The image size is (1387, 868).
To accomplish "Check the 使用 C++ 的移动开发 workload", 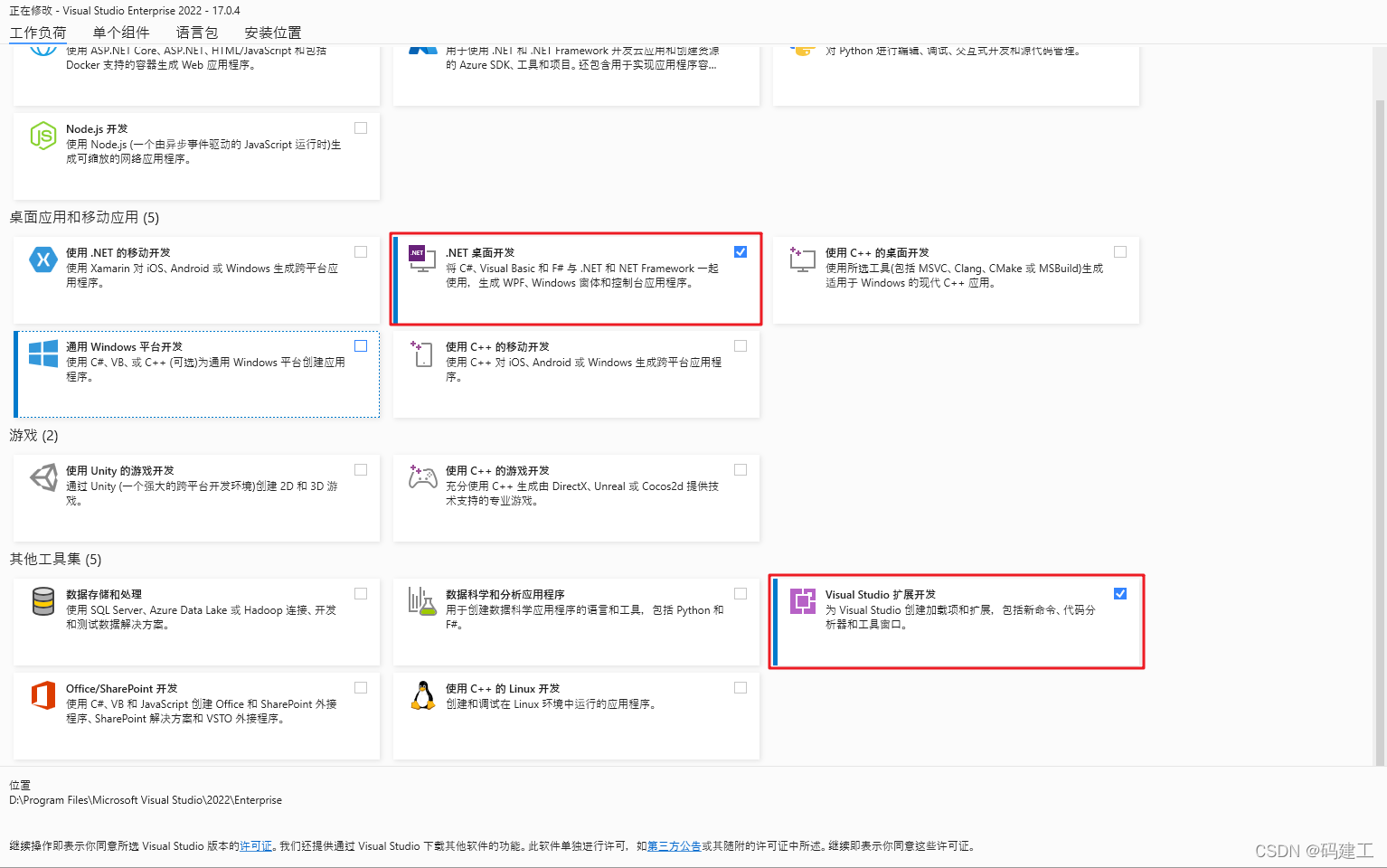I will 741,346.
